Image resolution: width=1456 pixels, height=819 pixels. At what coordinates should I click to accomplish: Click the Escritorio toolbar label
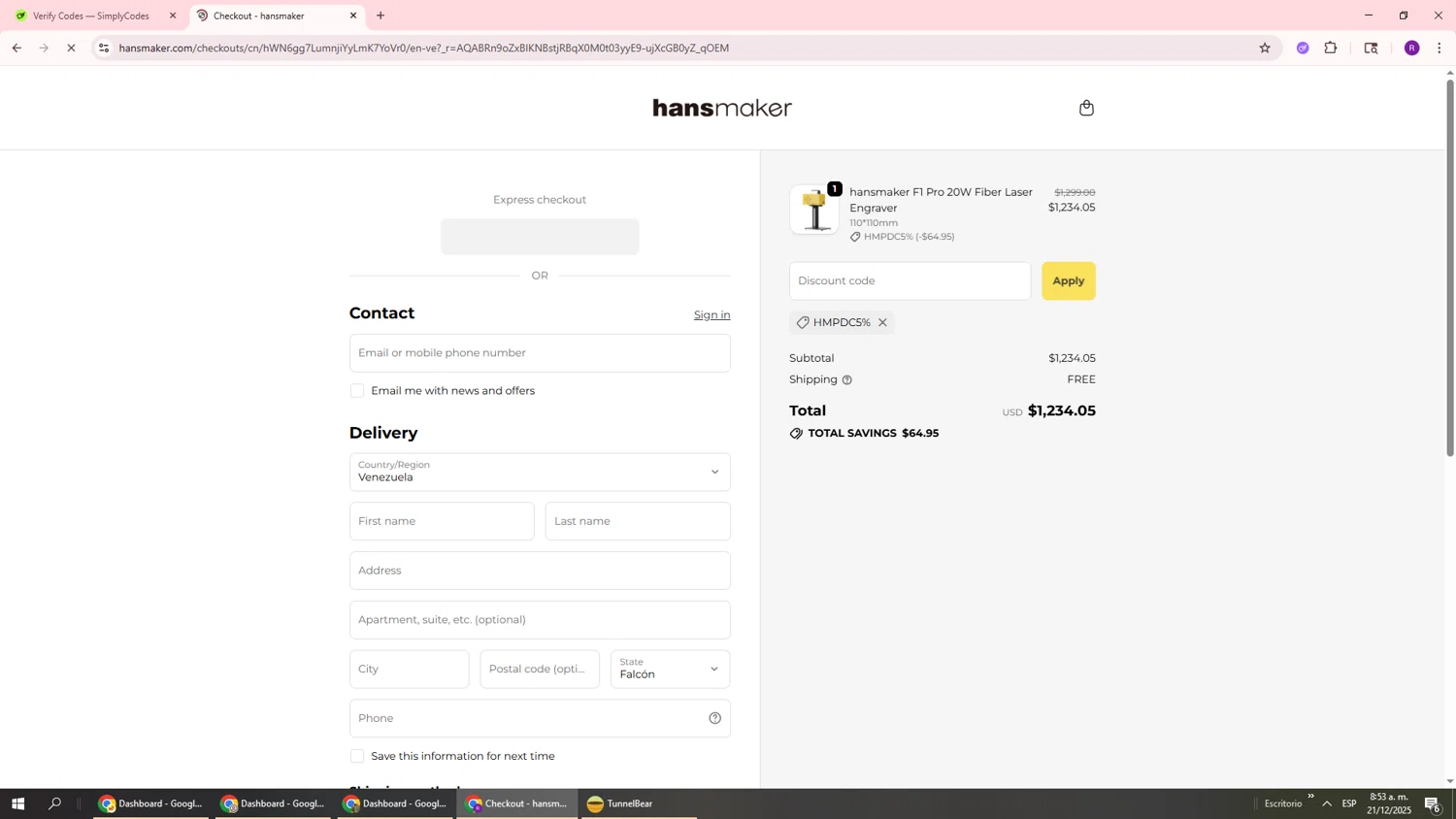pyautogui.click(x=1282, y=803)
